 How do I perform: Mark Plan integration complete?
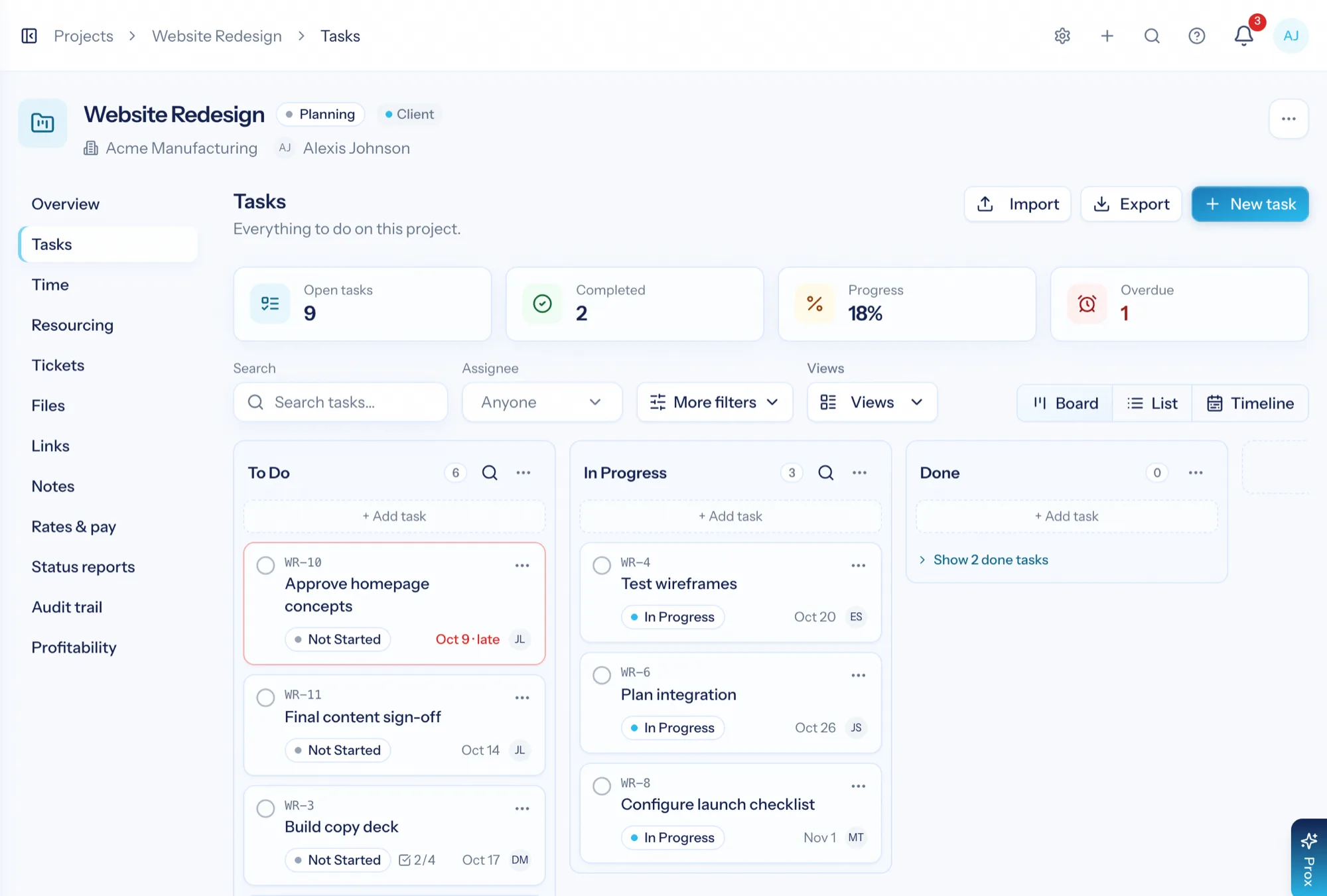[x=602, y=675]
